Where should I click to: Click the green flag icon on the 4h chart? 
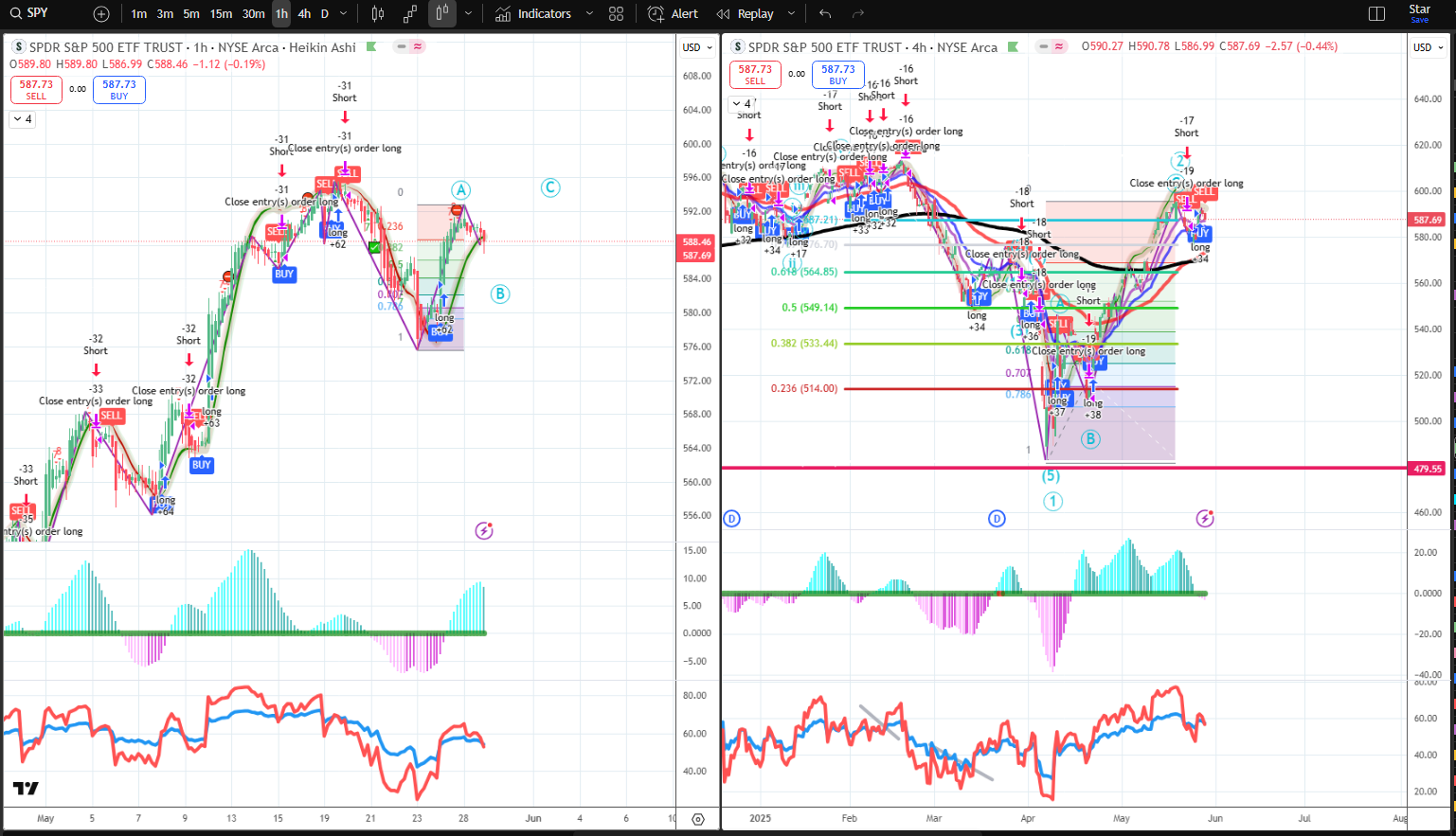pyautogui.click(x=1014, y=46)
